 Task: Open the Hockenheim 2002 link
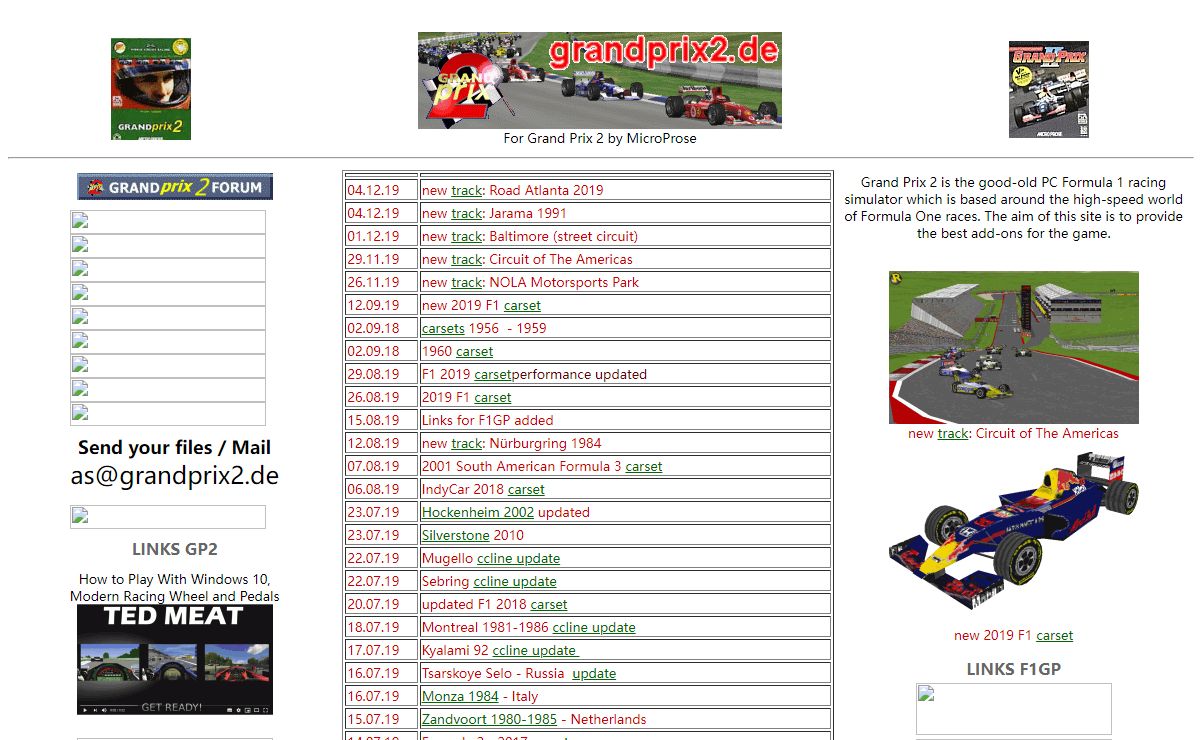tap(478, 512)
